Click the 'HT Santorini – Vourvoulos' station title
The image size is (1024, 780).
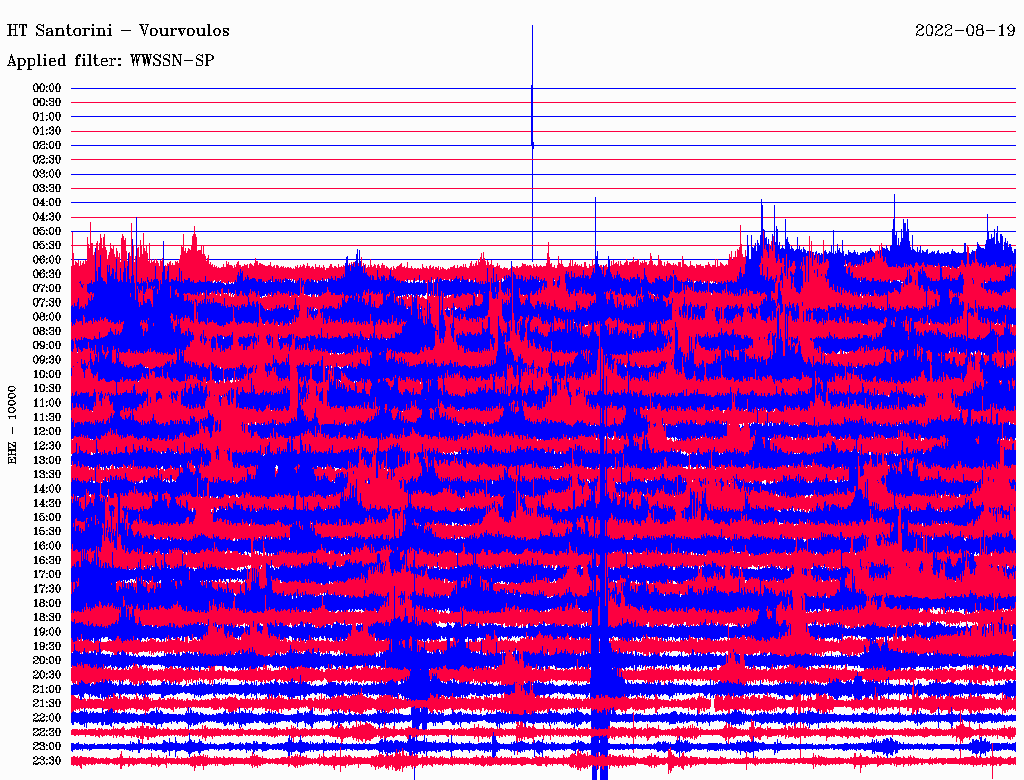click(x=118, y=31)
